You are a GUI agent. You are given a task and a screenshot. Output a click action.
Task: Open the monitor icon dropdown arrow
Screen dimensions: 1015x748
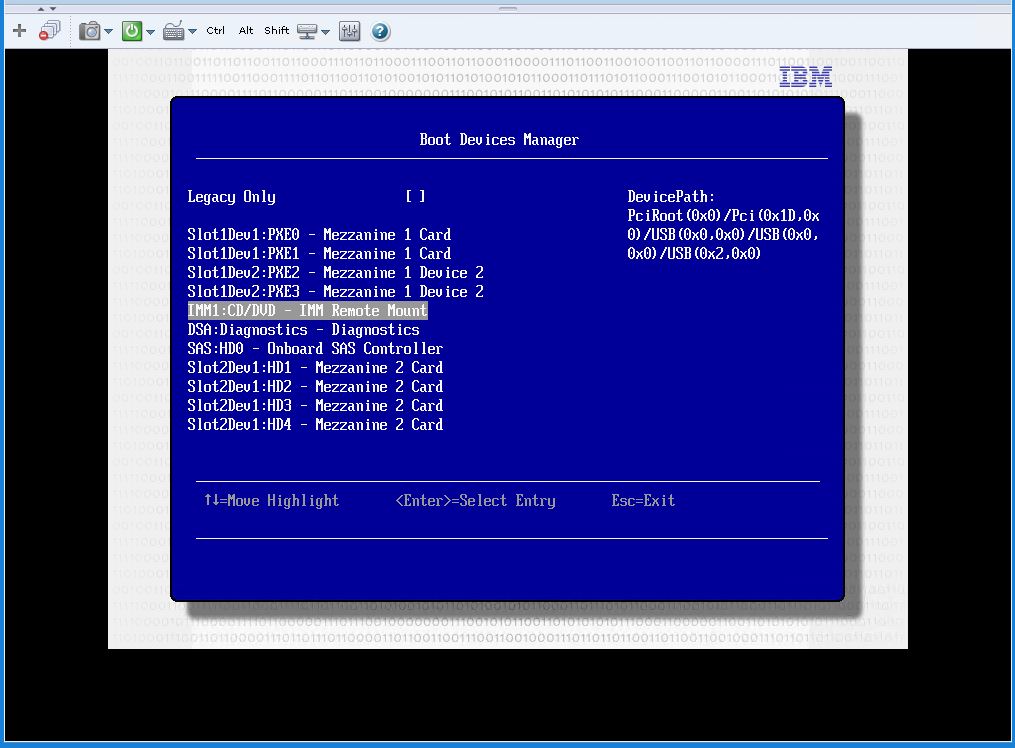pyautogui.click(x=326, y=30)
